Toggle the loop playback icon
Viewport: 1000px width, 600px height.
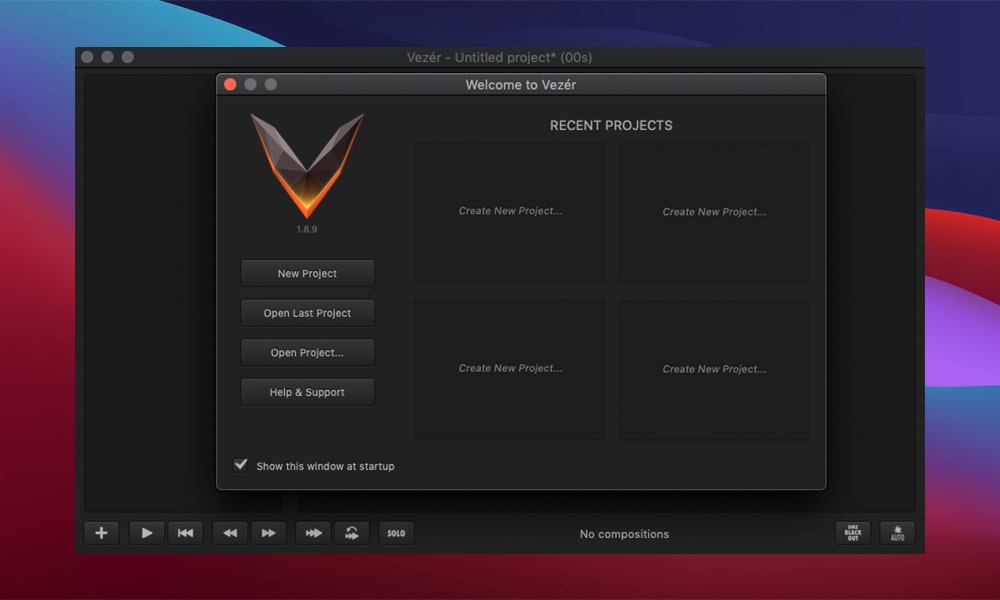click(x=352, y=533)
